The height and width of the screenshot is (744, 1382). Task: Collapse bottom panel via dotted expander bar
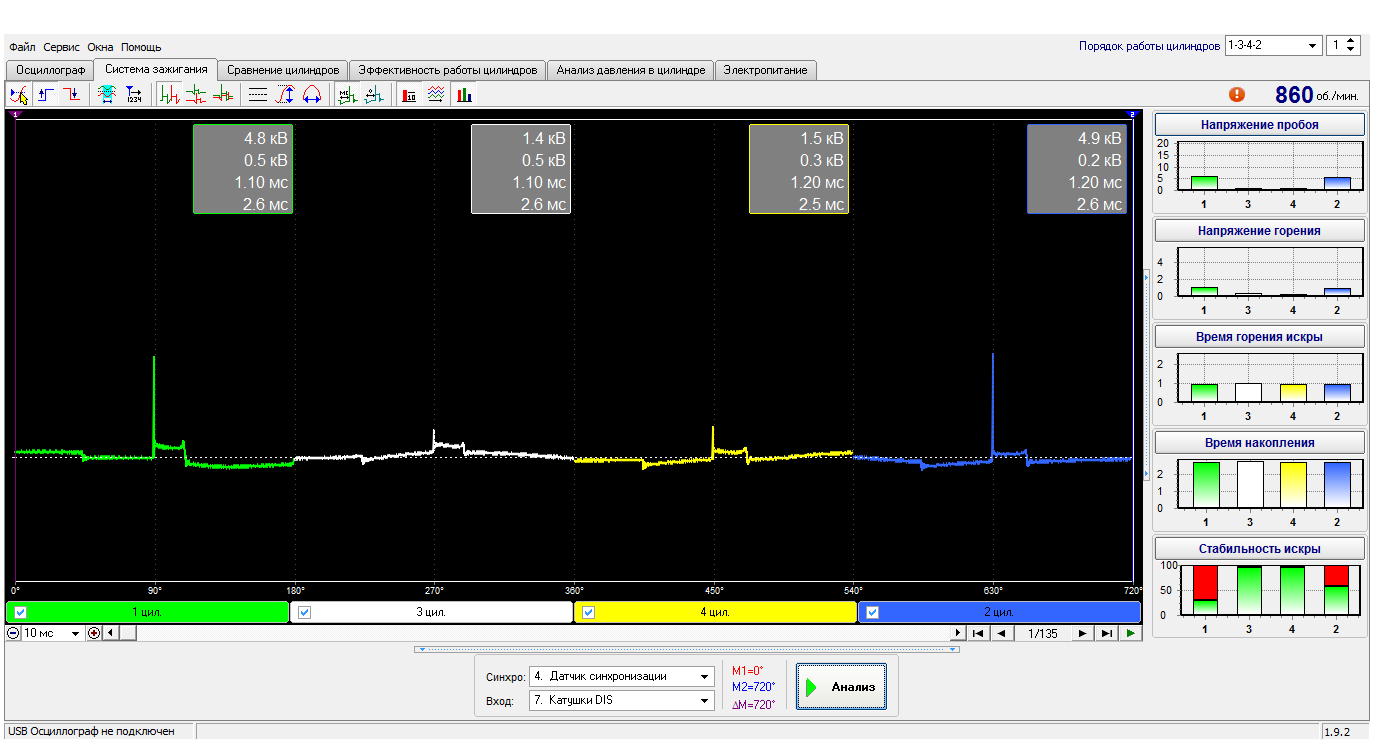686,649
